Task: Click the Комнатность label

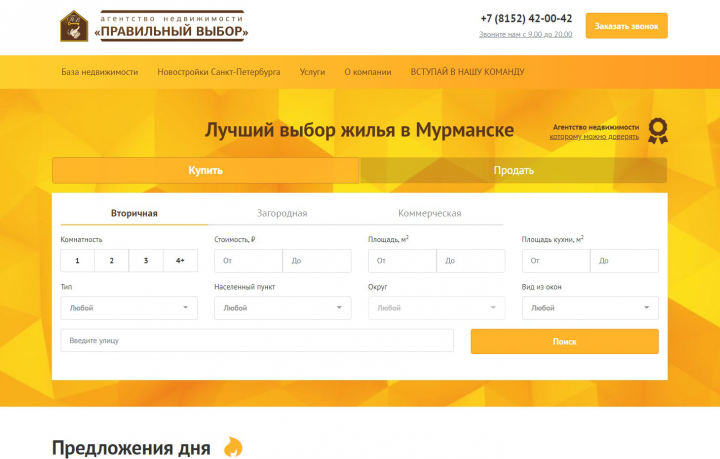Action: [x=81, y=240]
